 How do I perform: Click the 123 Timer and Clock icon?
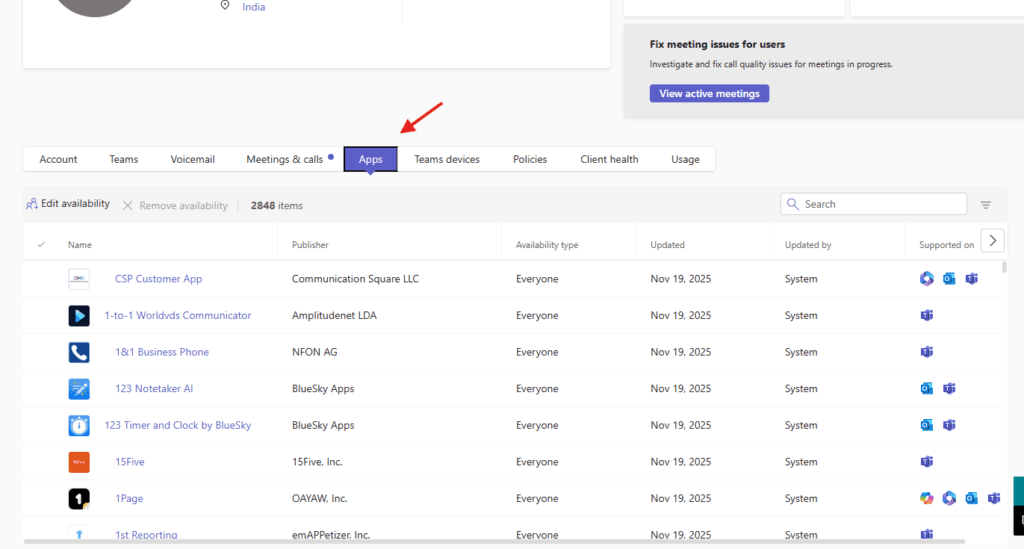tap(79, 425)
